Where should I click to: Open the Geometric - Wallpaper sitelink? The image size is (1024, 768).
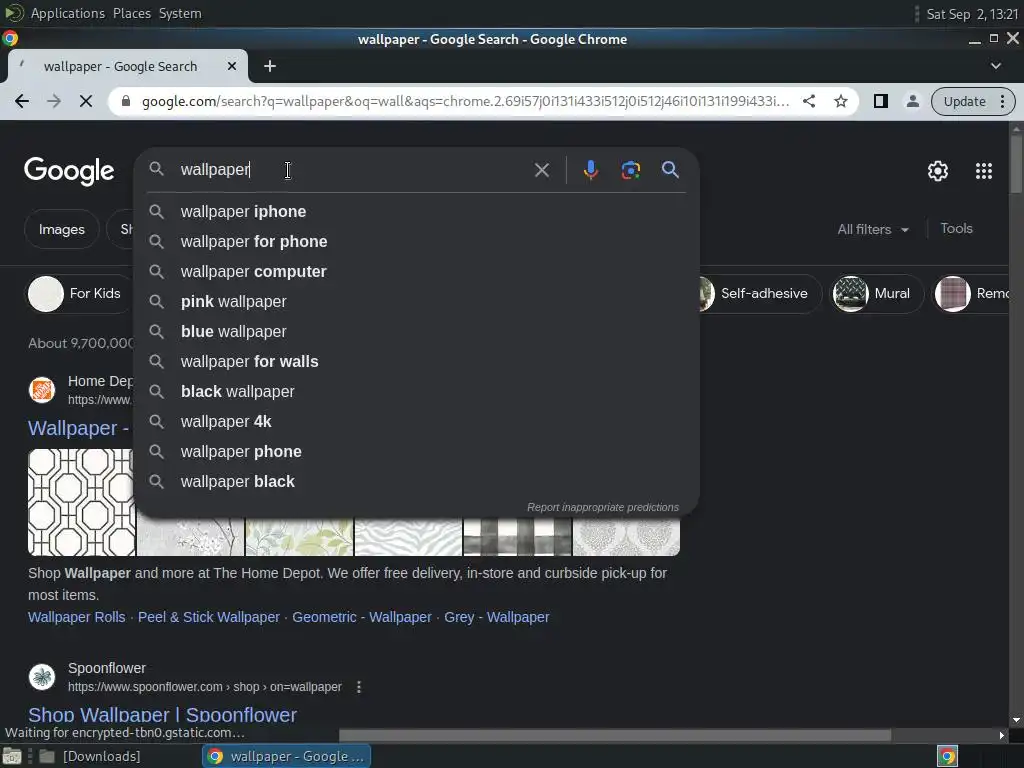pos(362,617)
